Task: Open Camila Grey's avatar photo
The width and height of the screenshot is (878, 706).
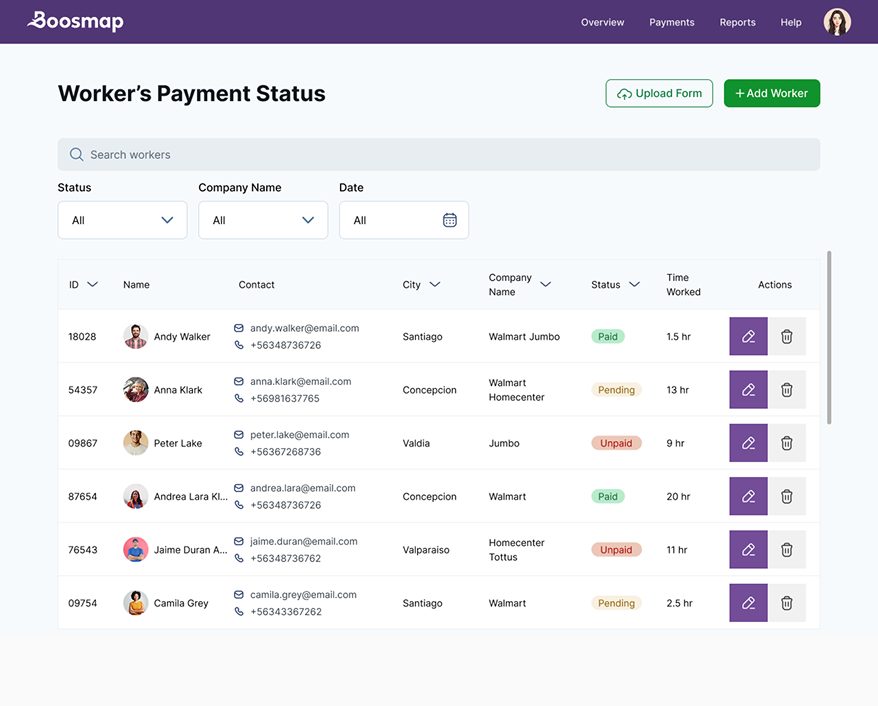Action: [136, 603]
